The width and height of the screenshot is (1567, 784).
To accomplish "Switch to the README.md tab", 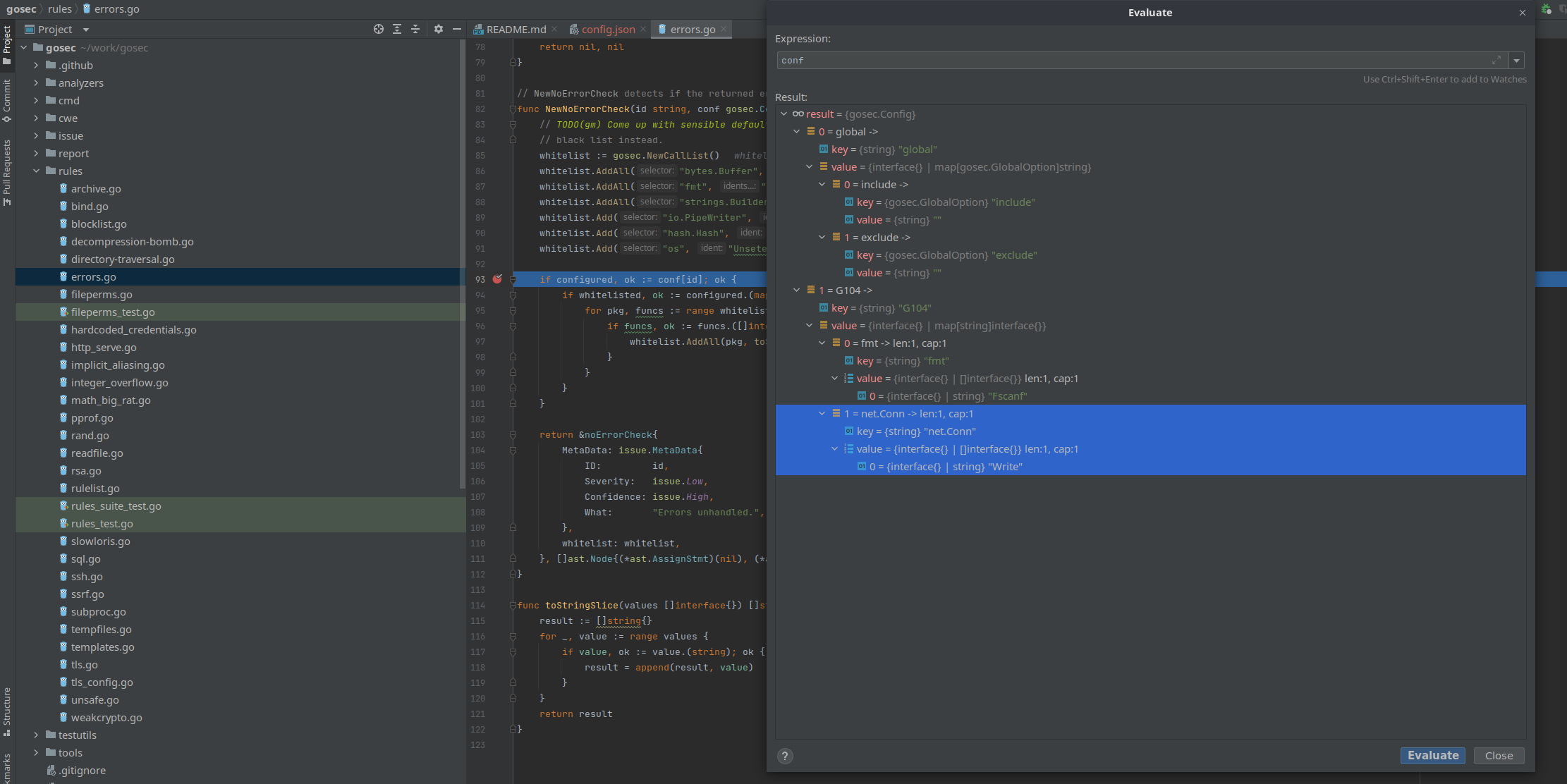I will click(x=516, y=29).
